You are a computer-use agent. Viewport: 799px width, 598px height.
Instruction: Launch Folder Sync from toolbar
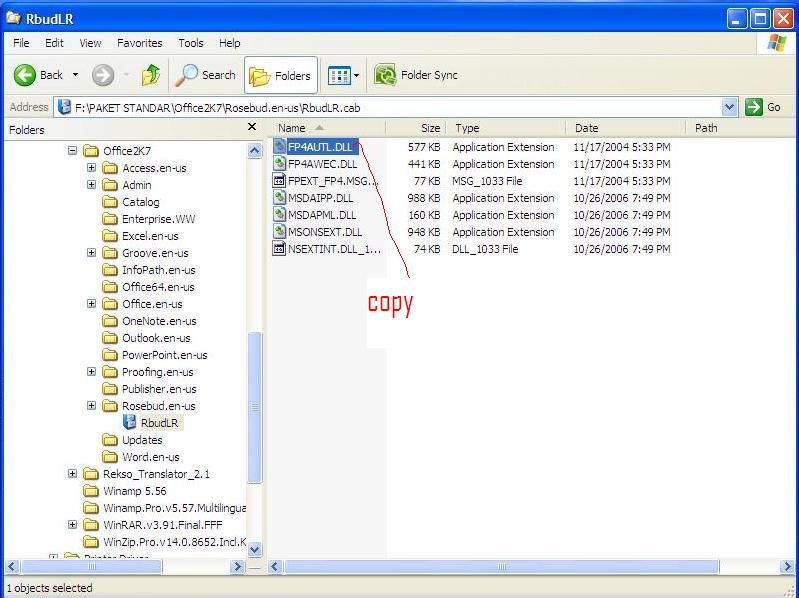pos(416,75)
